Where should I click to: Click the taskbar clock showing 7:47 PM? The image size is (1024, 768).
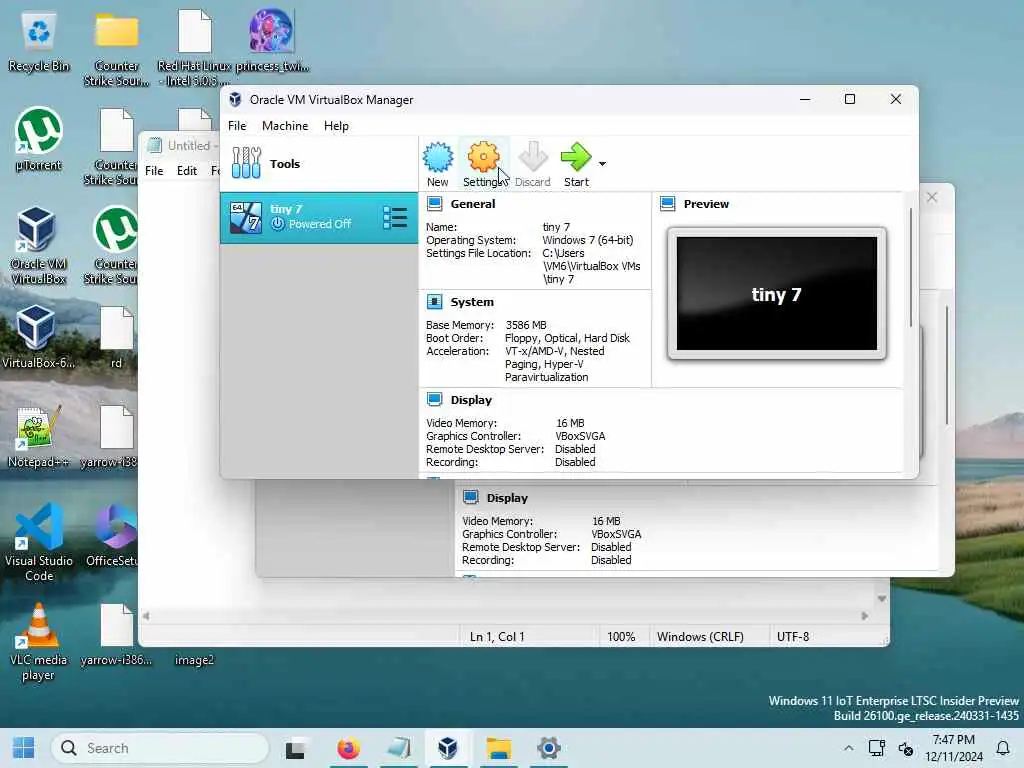point(953,748)
